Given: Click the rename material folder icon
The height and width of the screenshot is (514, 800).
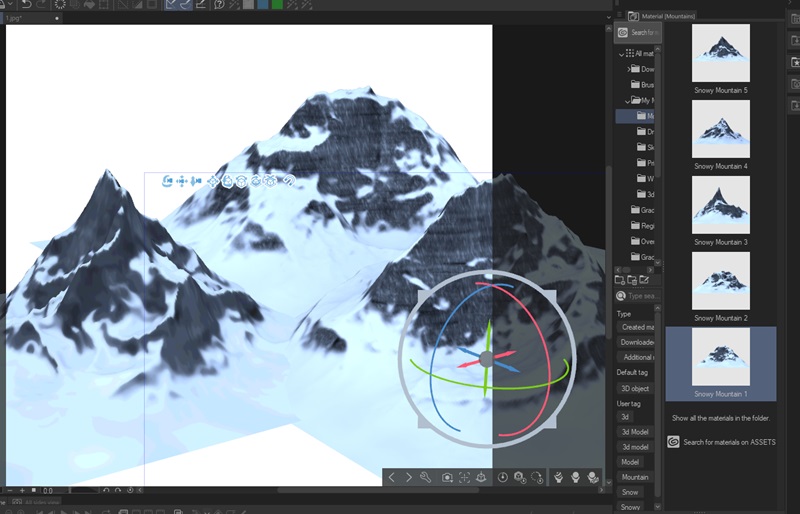Looking at the screenshot, I should [644, 280].
